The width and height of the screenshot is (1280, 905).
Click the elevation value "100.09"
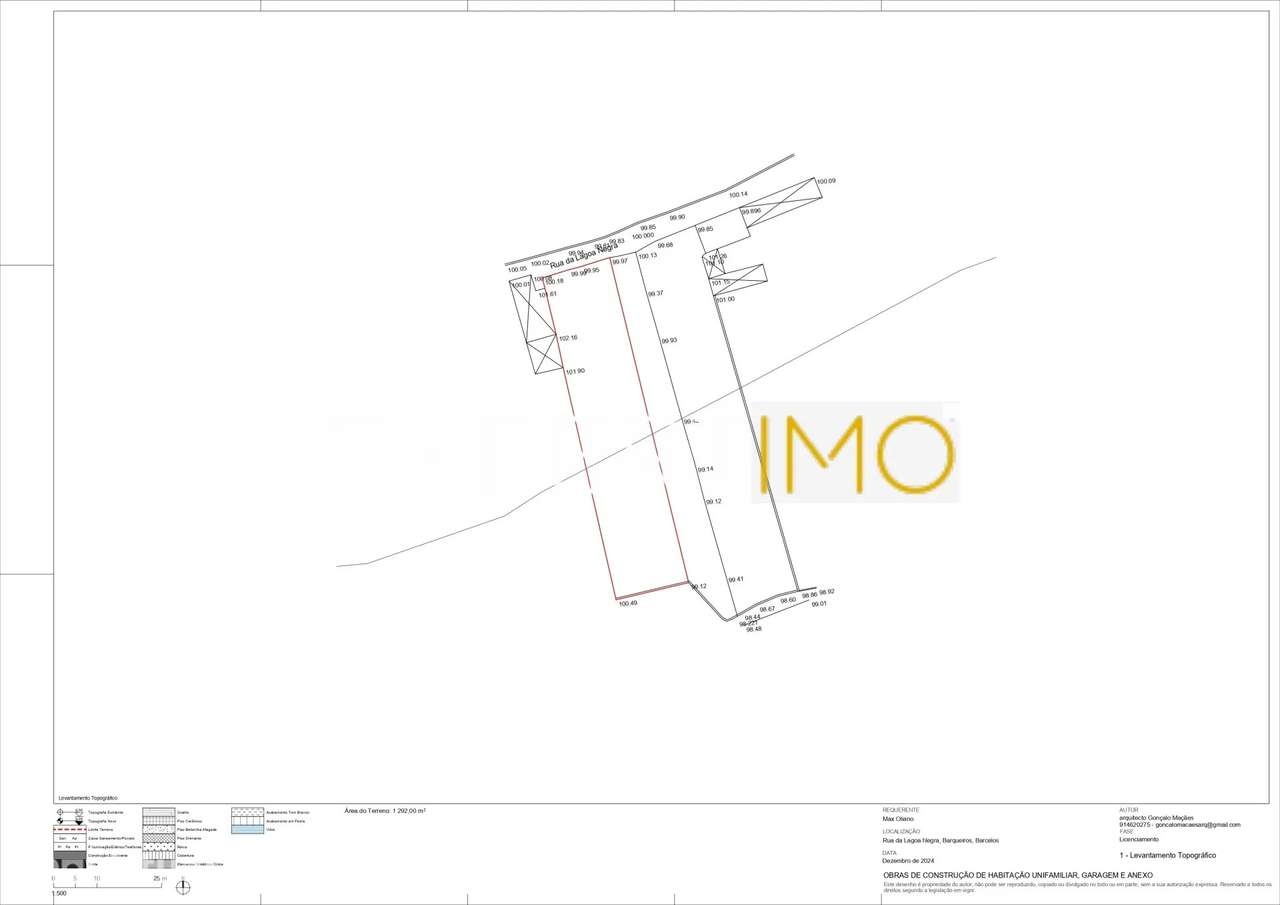(826, 181)
